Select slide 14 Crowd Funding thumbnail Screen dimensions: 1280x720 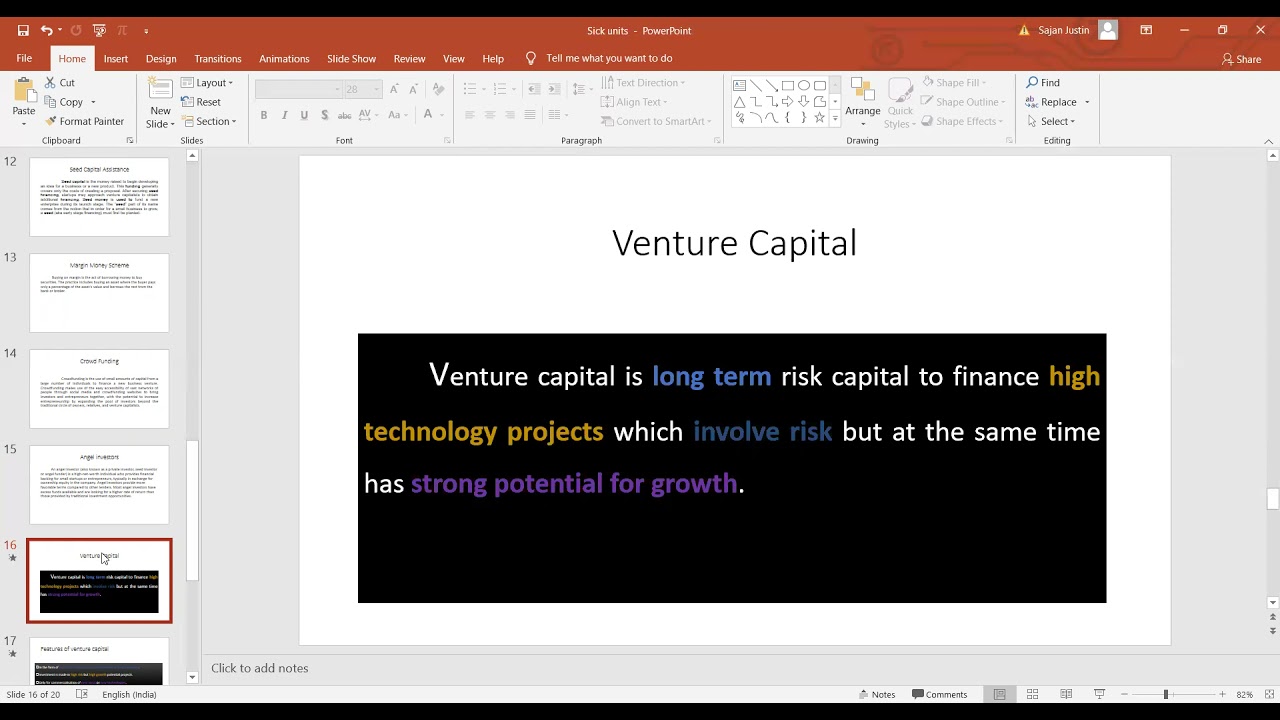(x=99, y=389)
